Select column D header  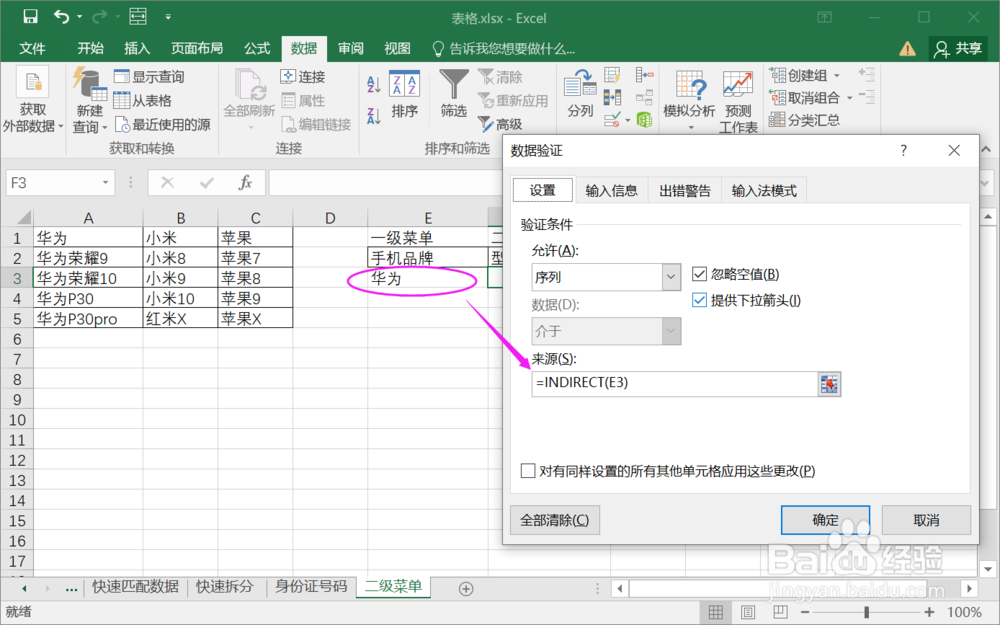(330, 217)
